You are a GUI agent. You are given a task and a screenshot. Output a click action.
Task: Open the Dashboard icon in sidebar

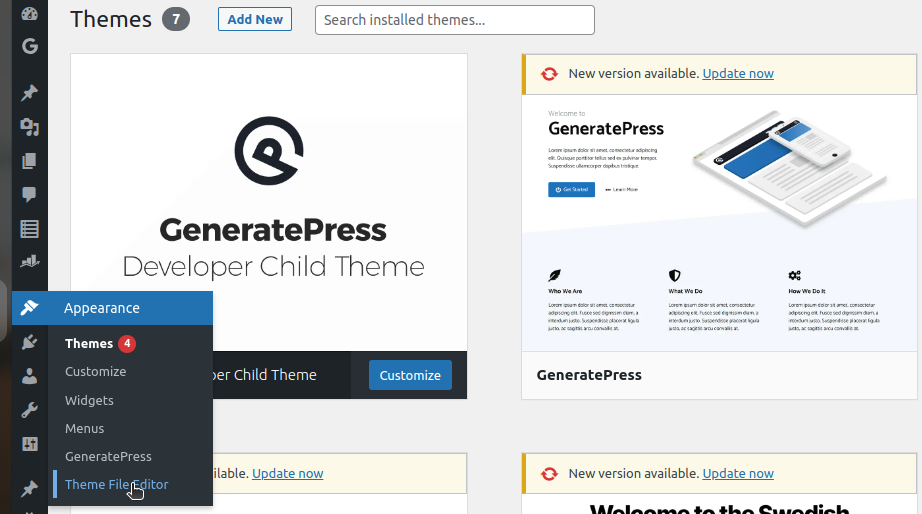pos(29,13)
